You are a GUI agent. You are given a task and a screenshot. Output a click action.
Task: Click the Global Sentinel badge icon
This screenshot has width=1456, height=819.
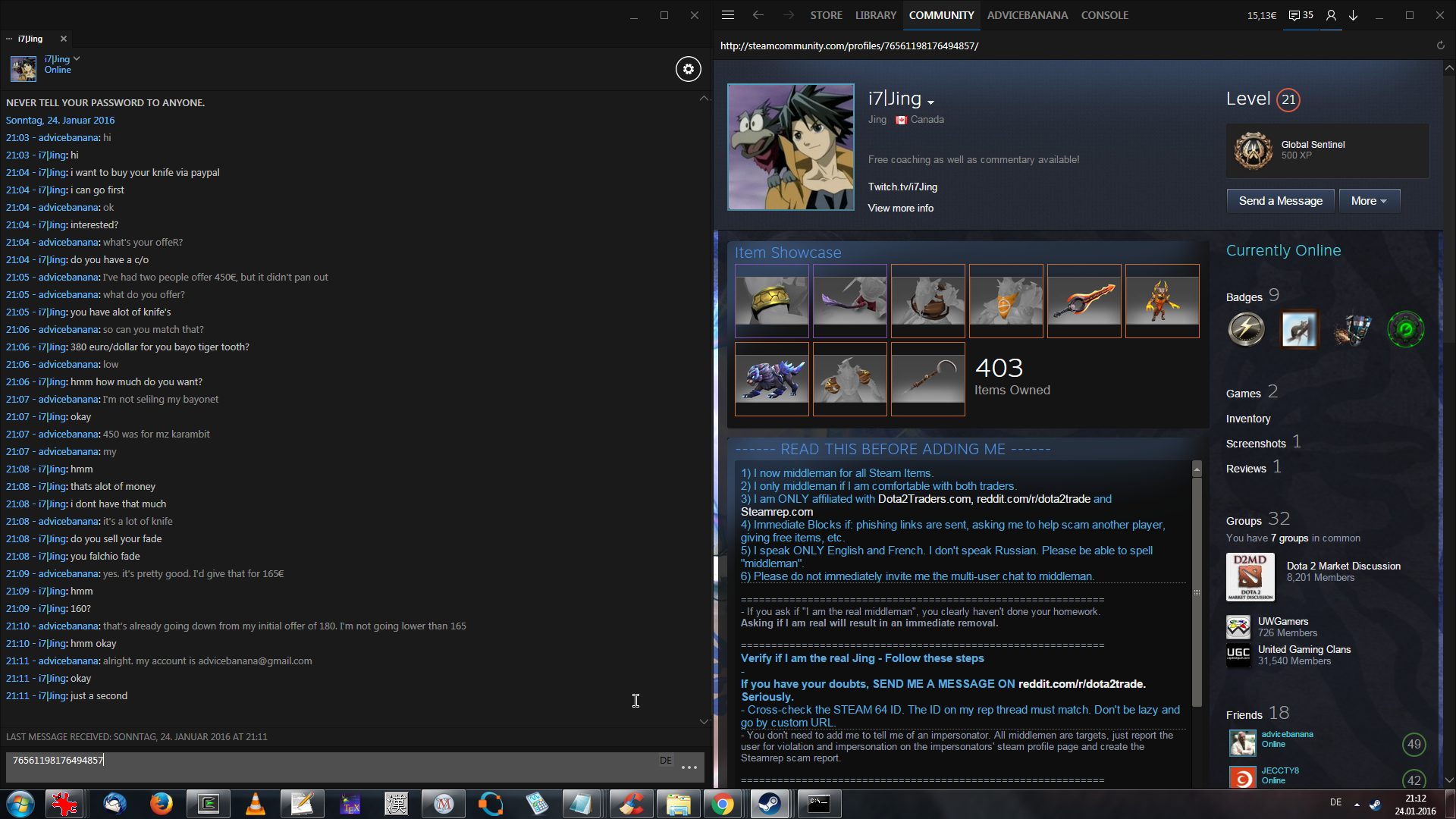click(1253, 150)
